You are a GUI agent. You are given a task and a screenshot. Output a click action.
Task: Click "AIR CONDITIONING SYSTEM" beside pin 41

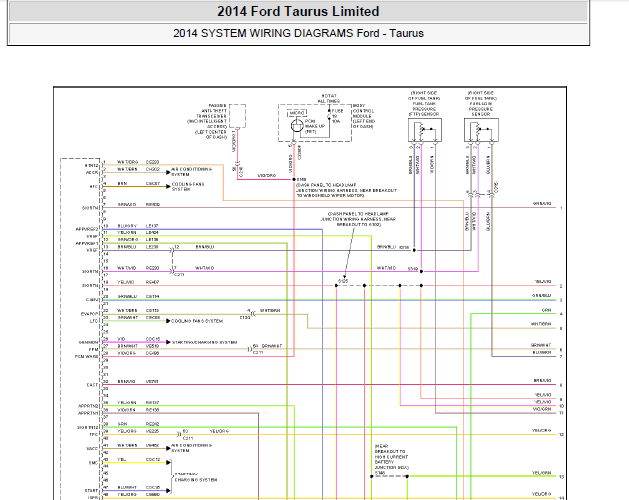coord(192,448)
